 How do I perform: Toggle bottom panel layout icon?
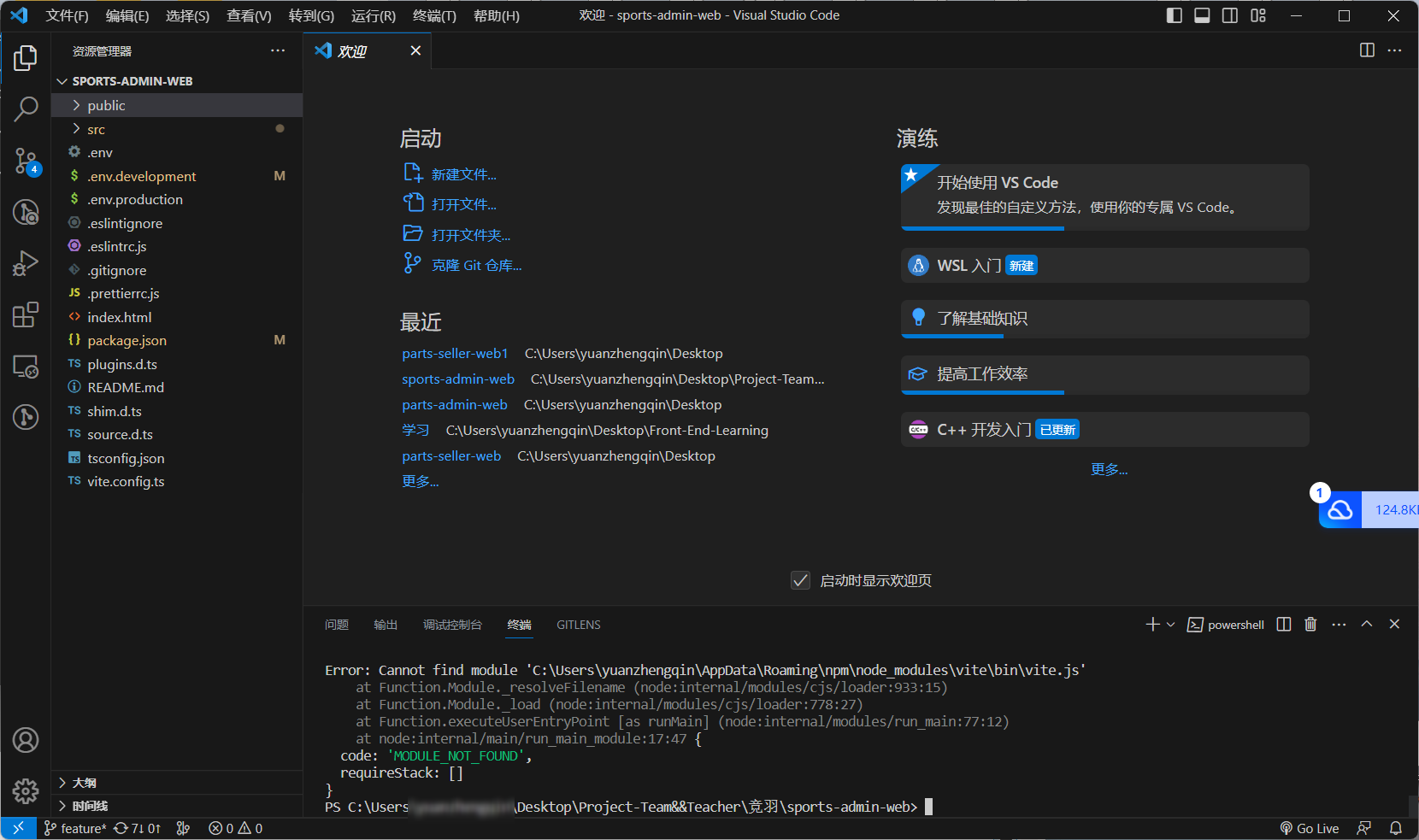[1202, 15]
